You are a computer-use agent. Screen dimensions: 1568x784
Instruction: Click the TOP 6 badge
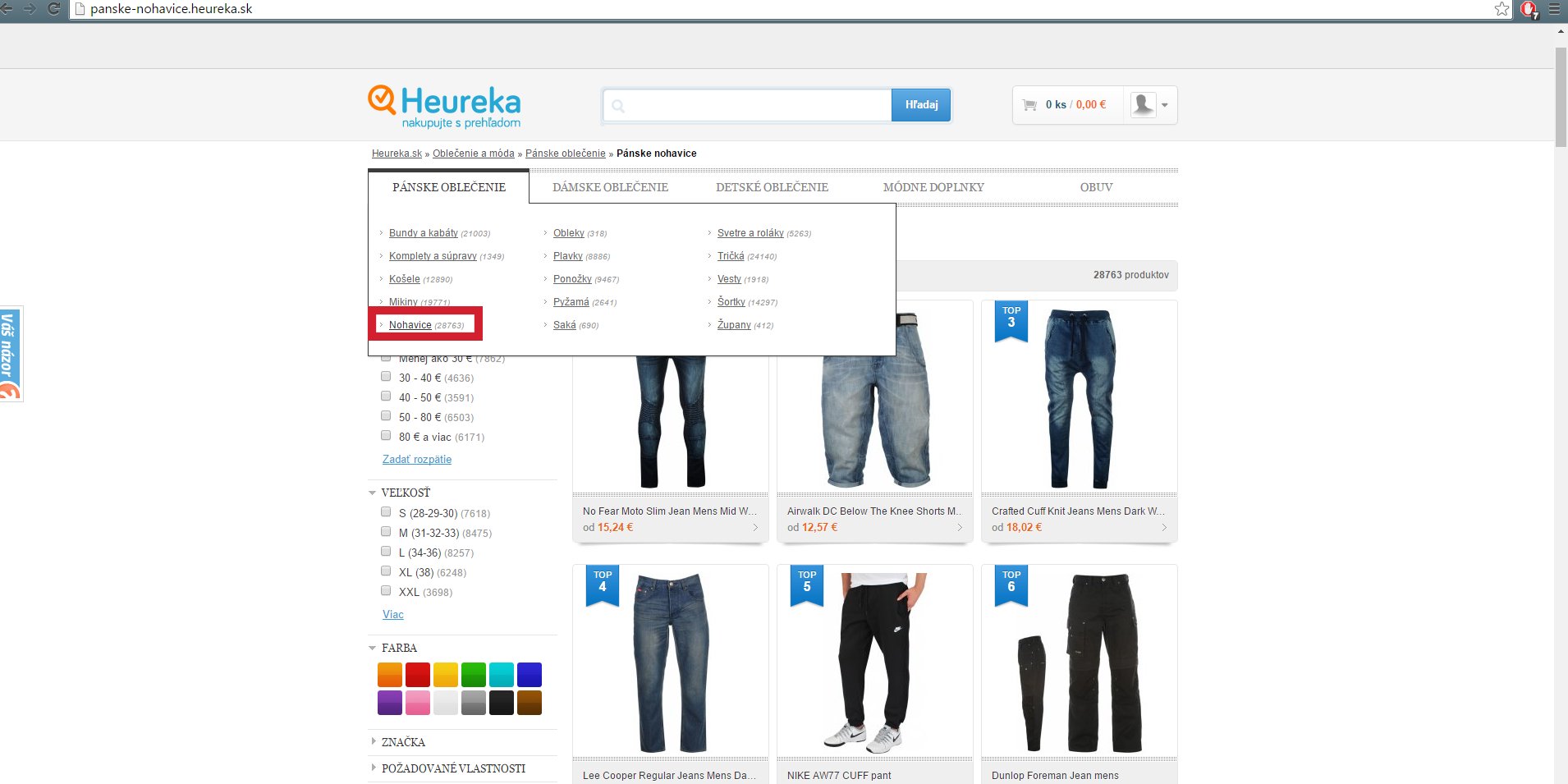pyautogui.click(x=1011, y=585)
